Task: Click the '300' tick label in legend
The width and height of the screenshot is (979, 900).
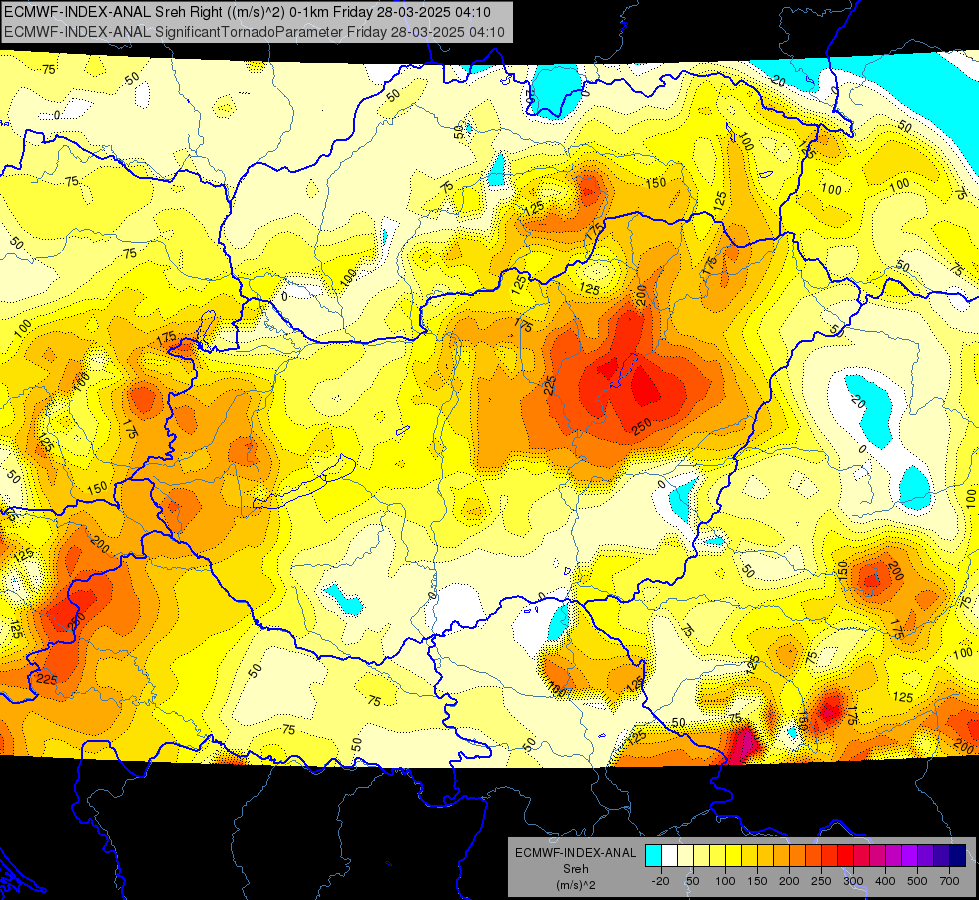Action: [x=853, y=881]
